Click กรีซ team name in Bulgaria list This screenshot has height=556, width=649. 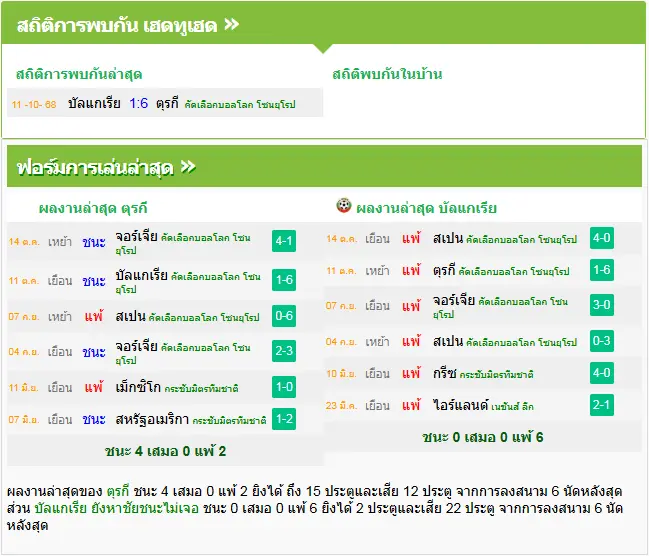click(445, 373)
